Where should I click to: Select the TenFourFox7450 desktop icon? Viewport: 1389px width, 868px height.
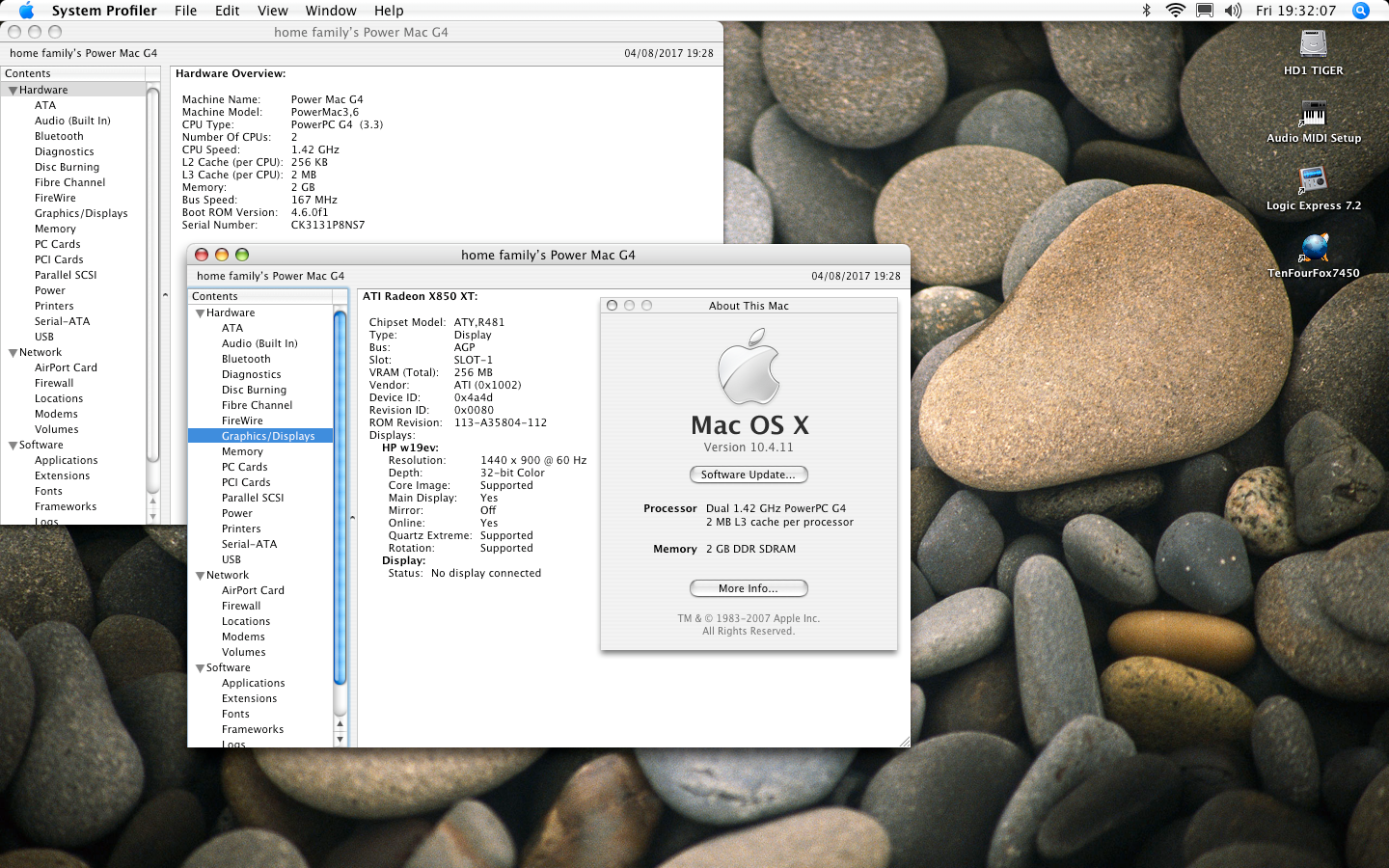[1314, 248]
